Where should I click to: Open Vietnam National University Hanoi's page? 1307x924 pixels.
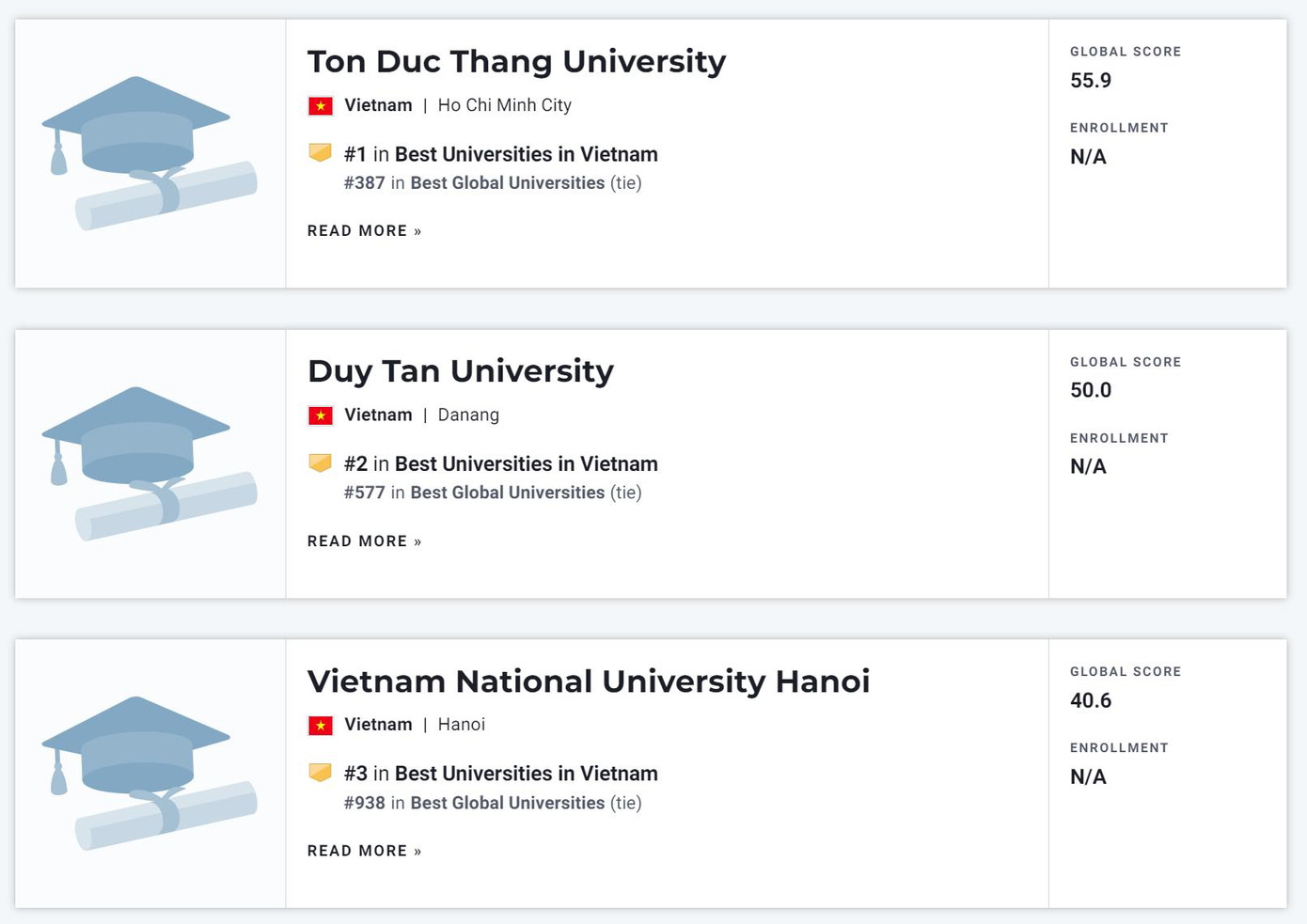(589, 681)
